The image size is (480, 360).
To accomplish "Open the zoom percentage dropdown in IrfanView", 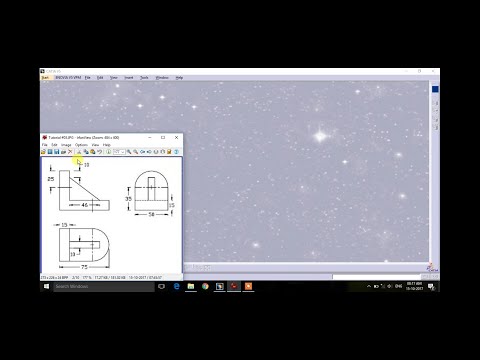I will [123, 152].
